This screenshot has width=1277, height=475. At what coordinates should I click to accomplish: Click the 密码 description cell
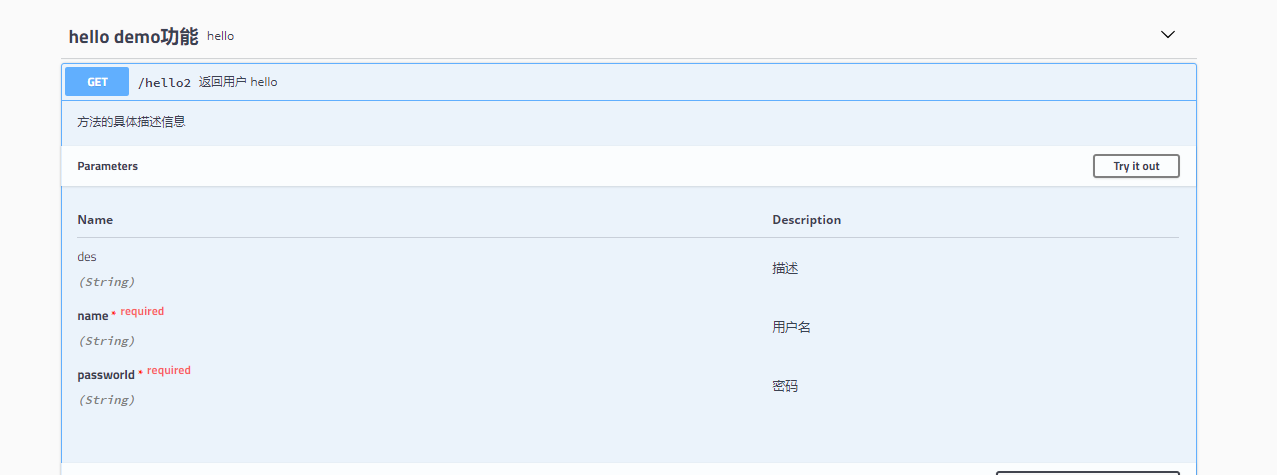coord(785,386)
